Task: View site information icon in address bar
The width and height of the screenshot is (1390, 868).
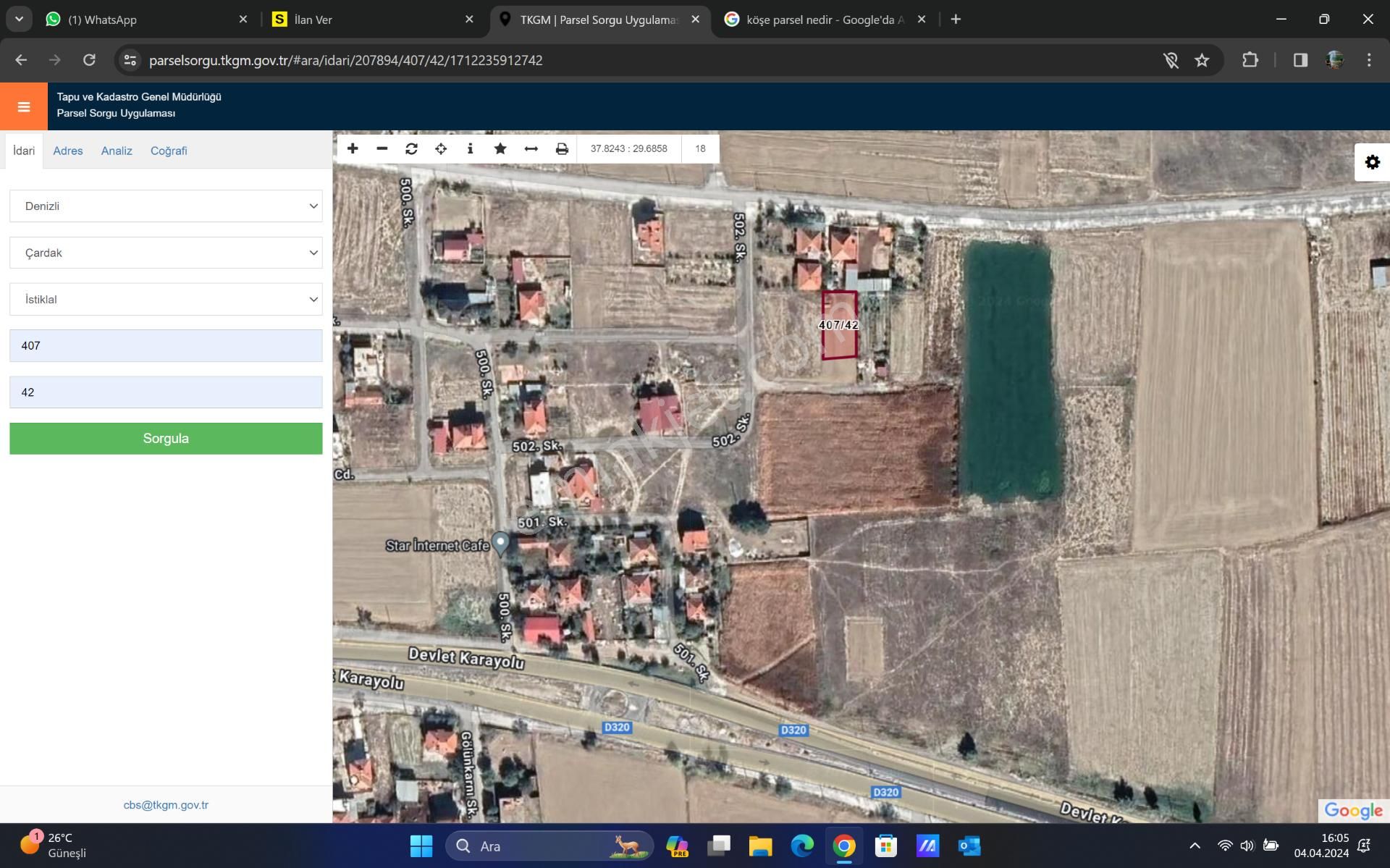Action: pos(130,60)
